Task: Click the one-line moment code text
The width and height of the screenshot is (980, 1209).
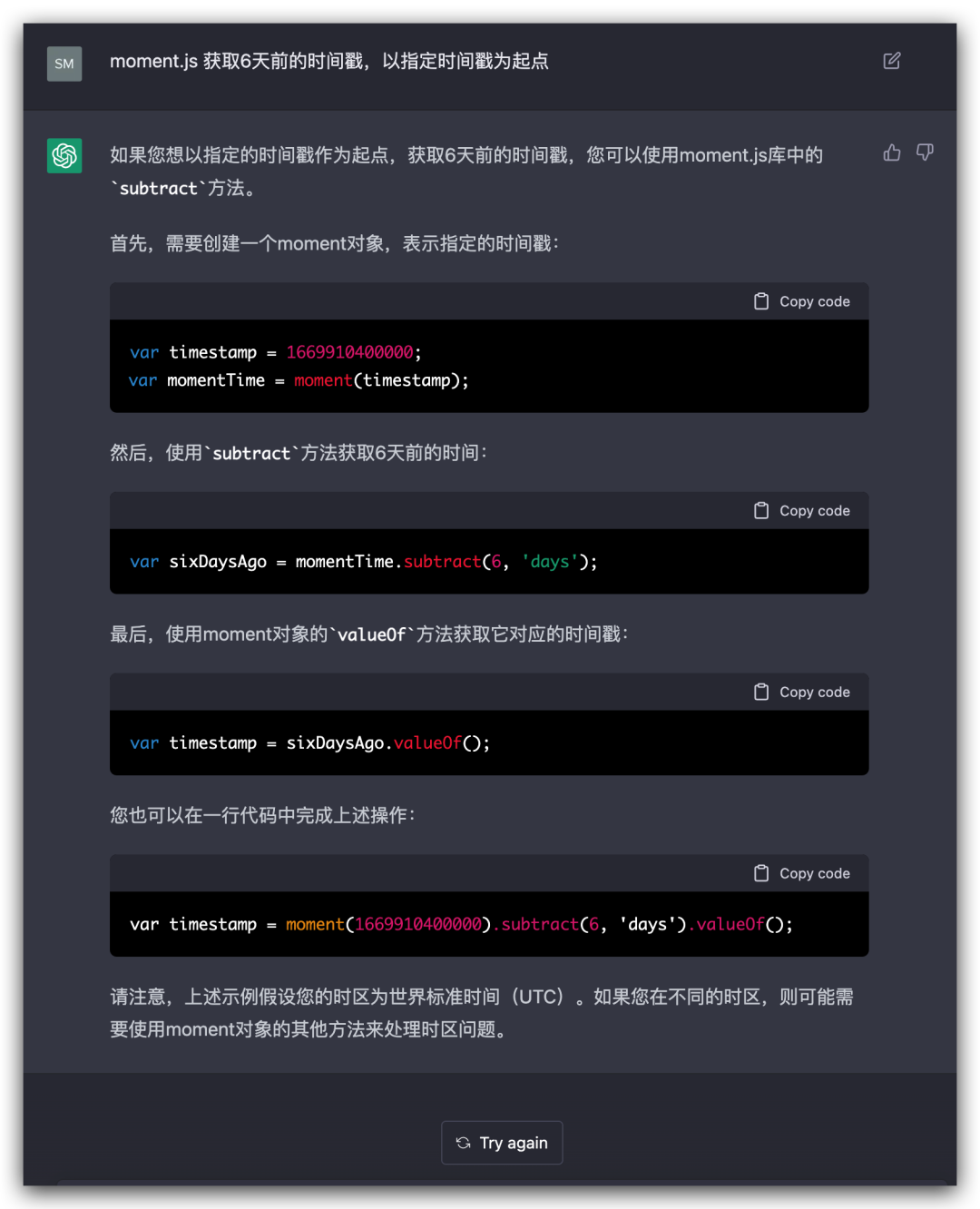Action: coord(461,924)
